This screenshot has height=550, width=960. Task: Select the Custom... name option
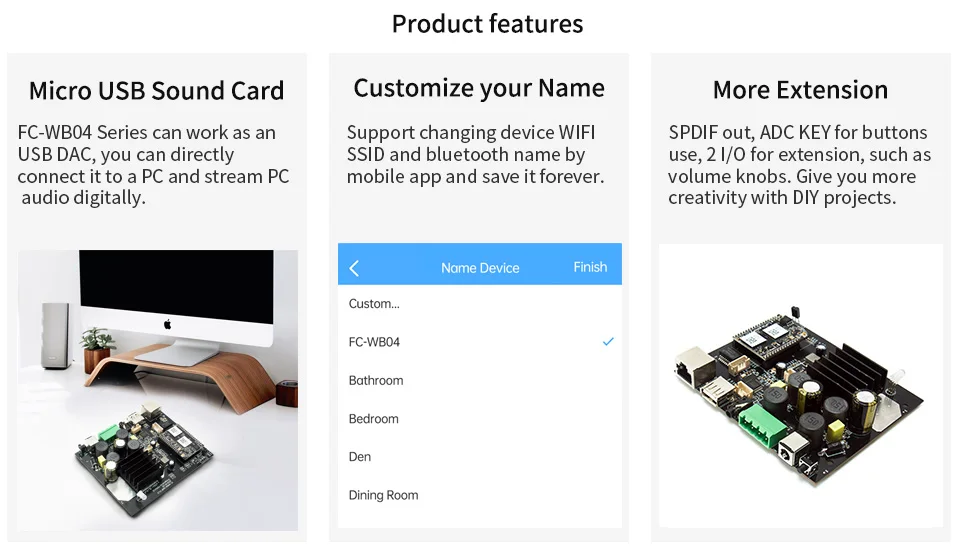pos(480,304)
